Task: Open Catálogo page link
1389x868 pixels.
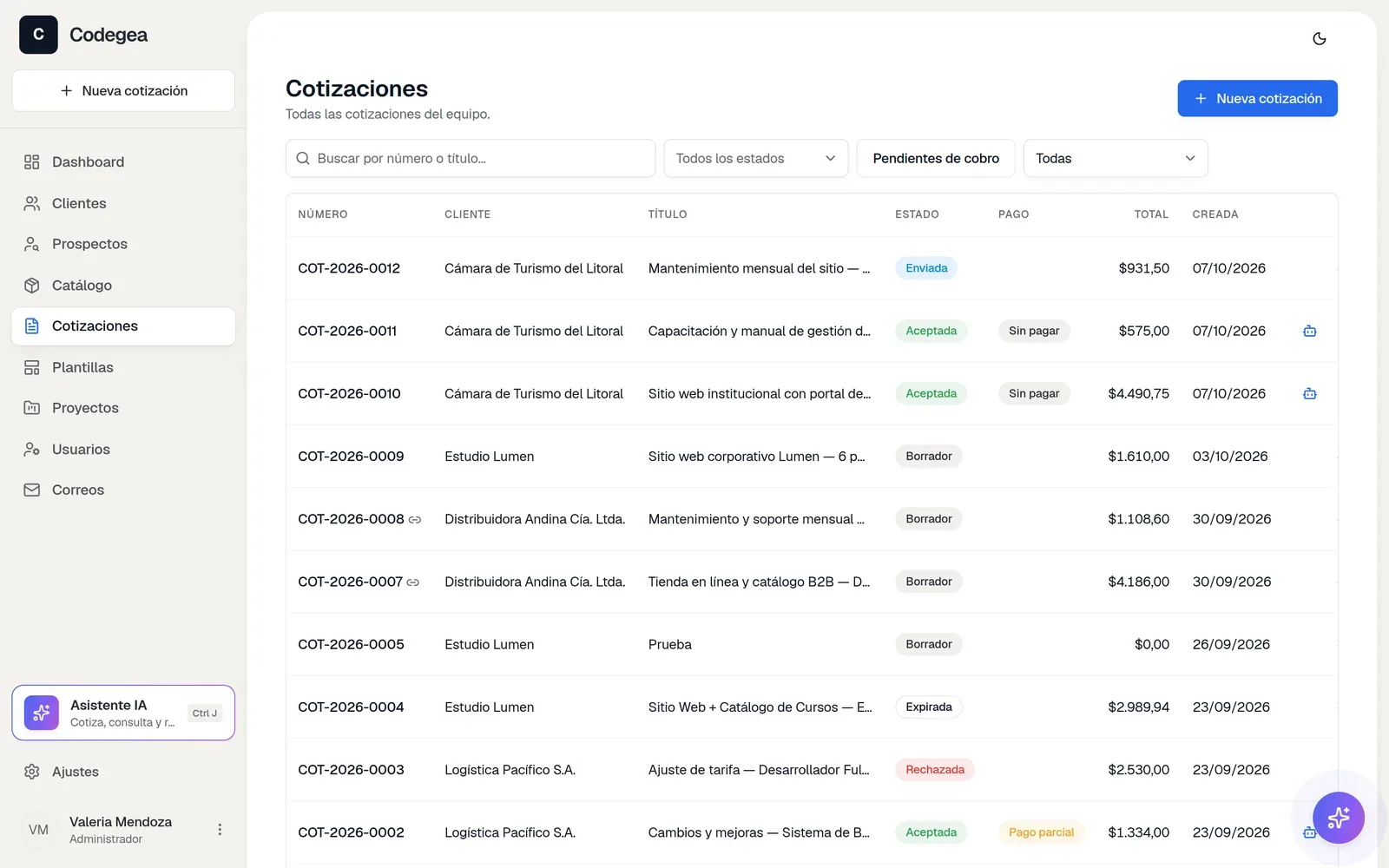Action: [x=123, y=286]
